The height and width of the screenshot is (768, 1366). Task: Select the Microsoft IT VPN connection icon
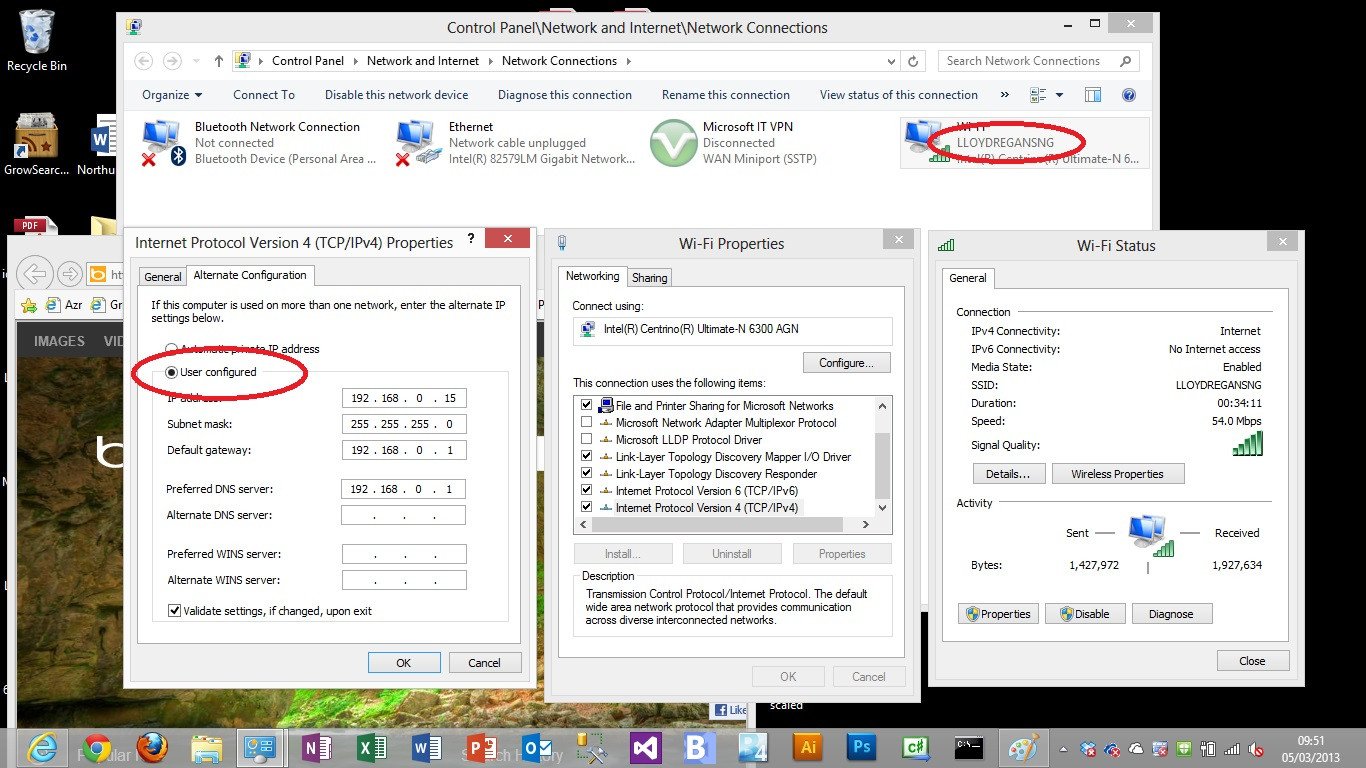click(673, 143)
